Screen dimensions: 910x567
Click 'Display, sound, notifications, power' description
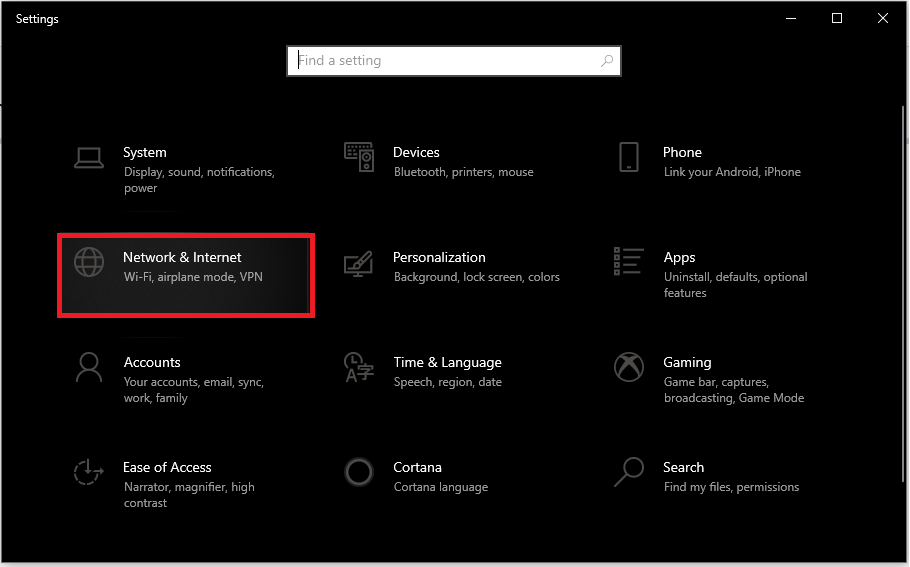[199, 180]
